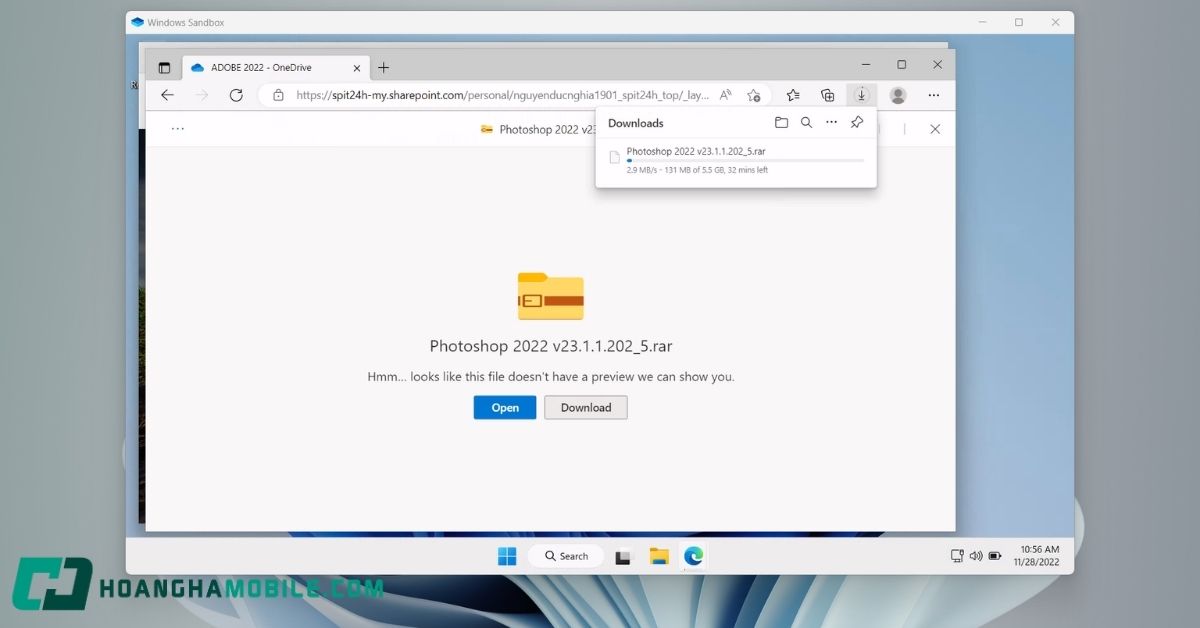Click the battery tray icon
The height and width of the screenshot is (628, 1200).
994,556
